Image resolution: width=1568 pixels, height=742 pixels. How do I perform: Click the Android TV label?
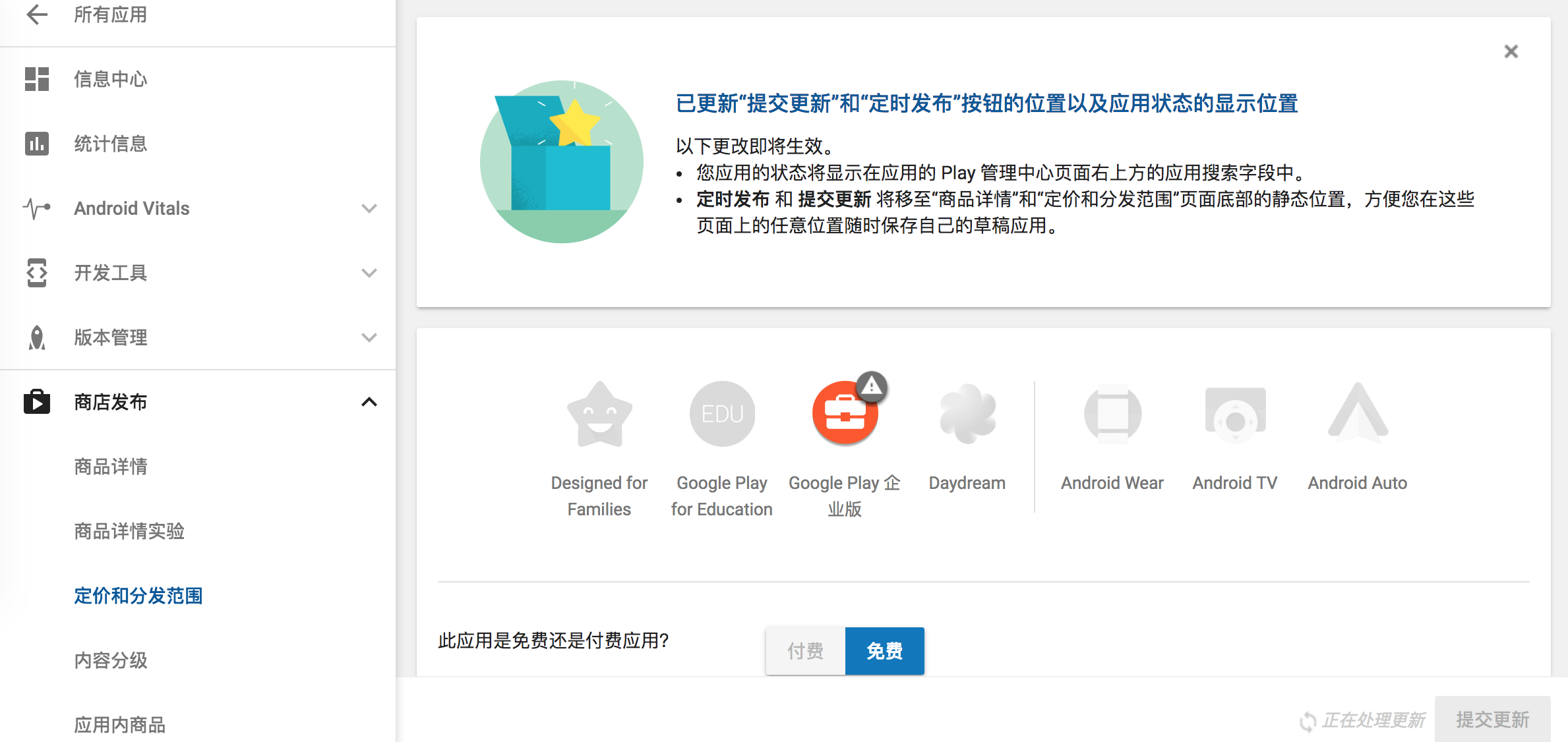pyautogui.click(x=1235, y=483)
